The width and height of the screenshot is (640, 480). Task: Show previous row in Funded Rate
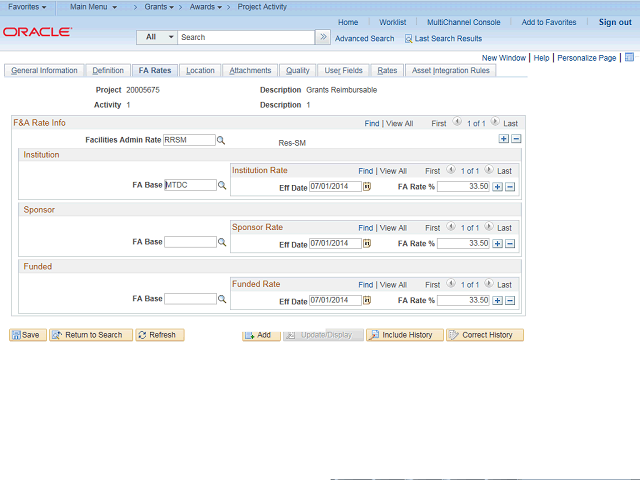coord(451,282)
